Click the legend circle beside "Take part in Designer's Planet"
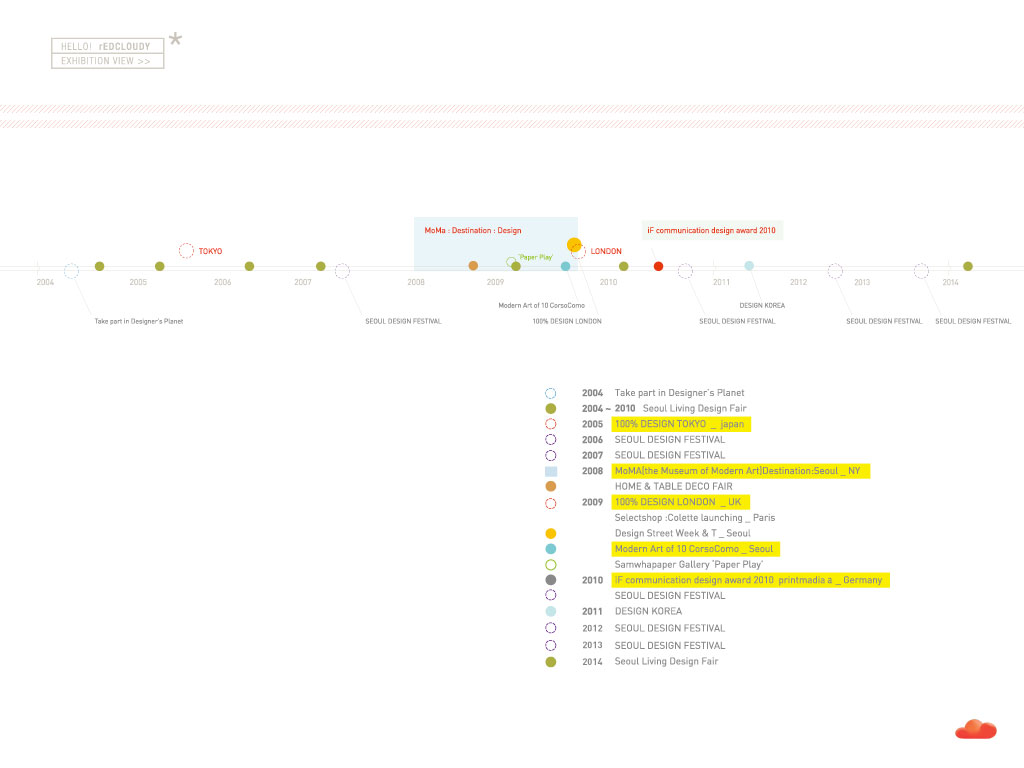Image resolution: width=1024 pixels, height=768 pixels. pyautogui.click(x=551, y=393)
